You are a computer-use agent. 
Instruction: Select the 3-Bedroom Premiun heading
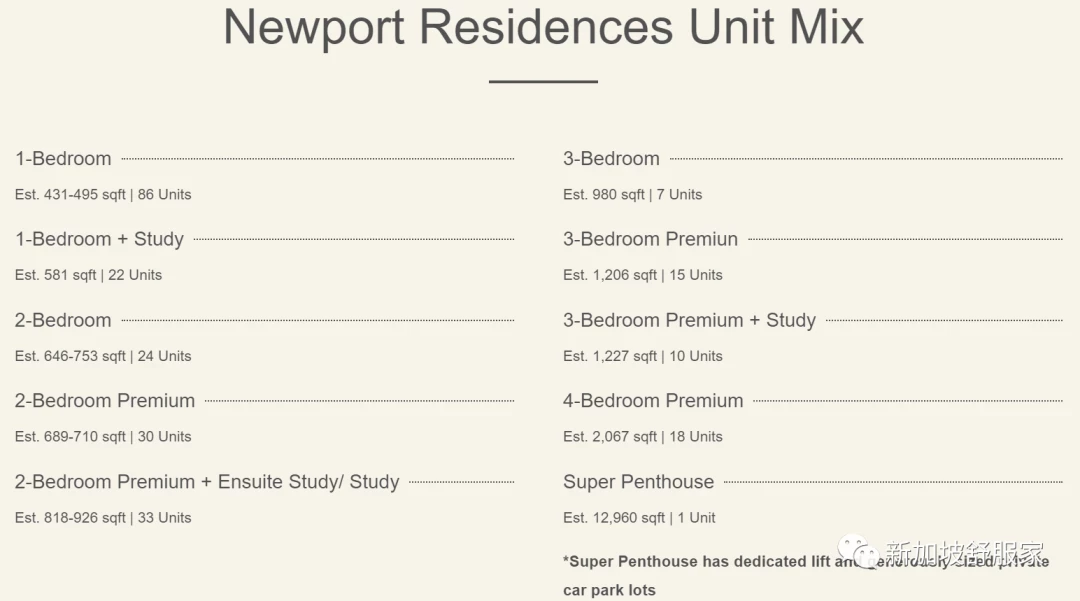click(x=650, y=239)
